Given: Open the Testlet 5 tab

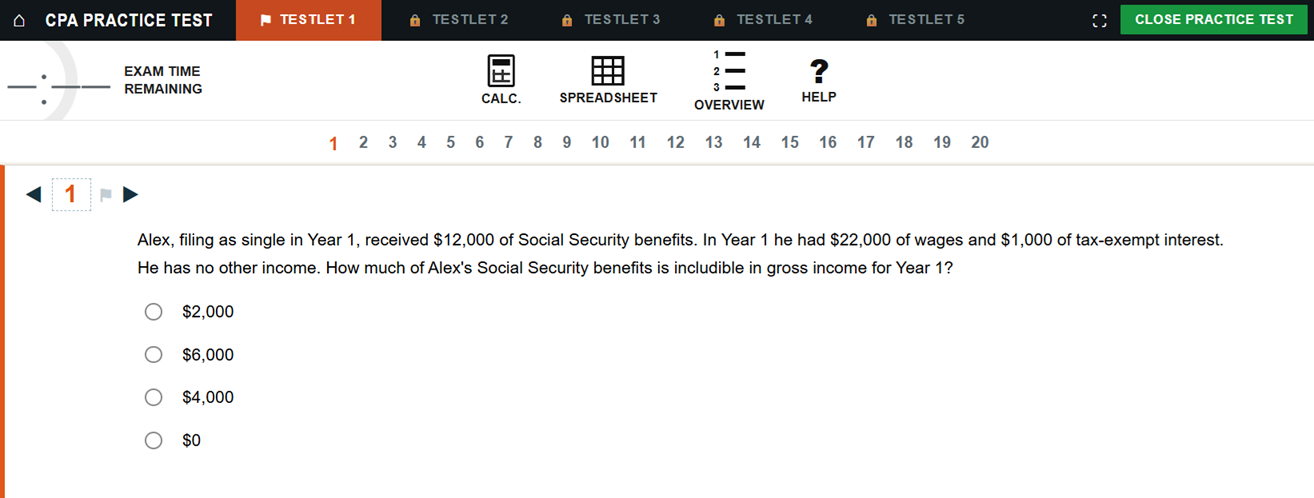Looking at the screenshot, I should point(915,20).
